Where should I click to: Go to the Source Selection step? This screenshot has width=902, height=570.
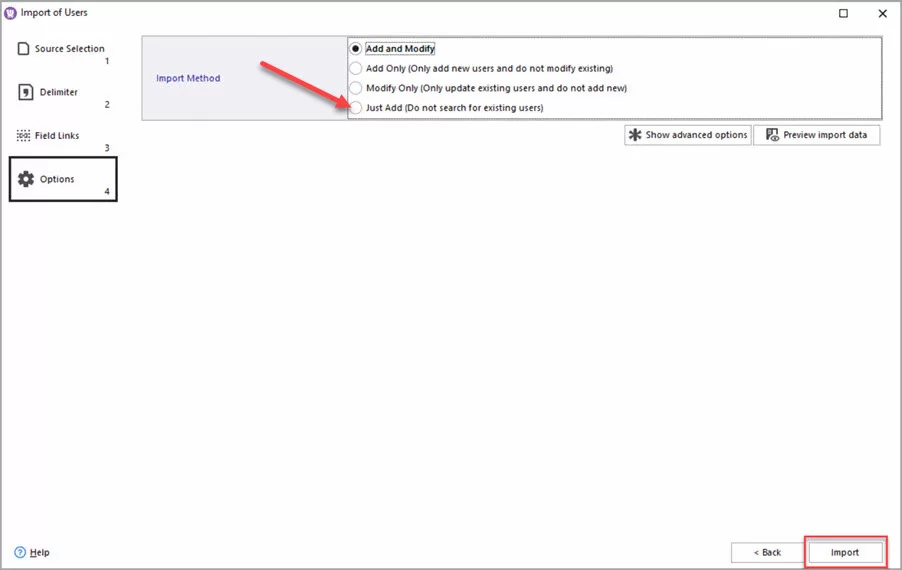[69, 49]
